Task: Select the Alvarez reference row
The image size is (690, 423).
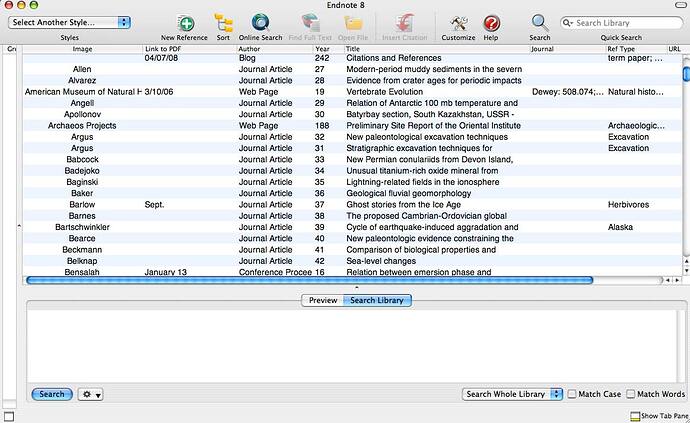Action: (352, 81)
